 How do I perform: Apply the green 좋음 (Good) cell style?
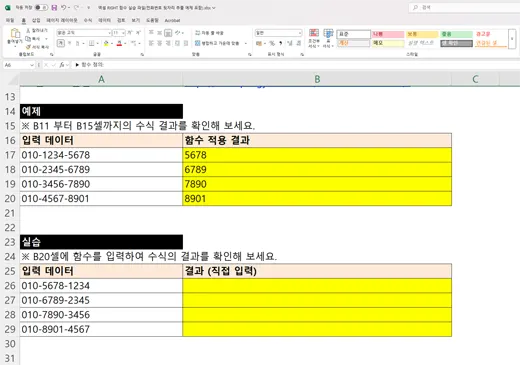click(456, 34)
